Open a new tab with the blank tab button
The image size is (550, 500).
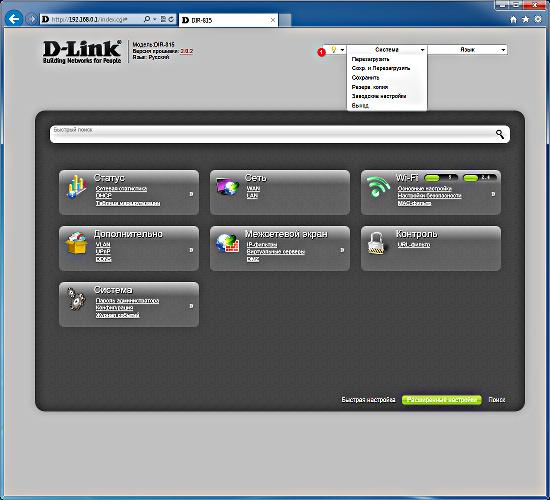coord(285,20)
